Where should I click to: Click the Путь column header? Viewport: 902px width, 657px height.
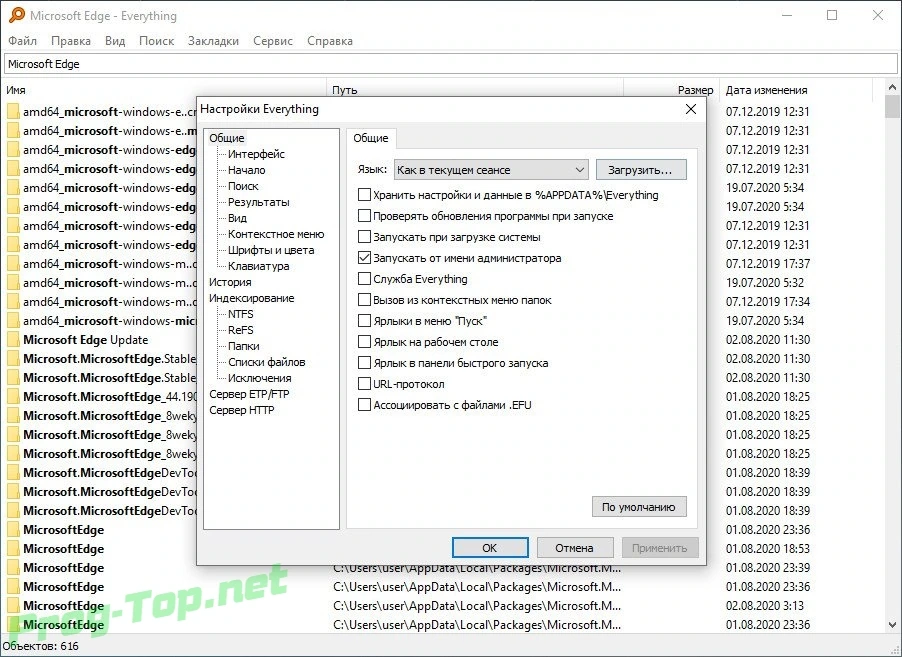(x=475, y=90)
